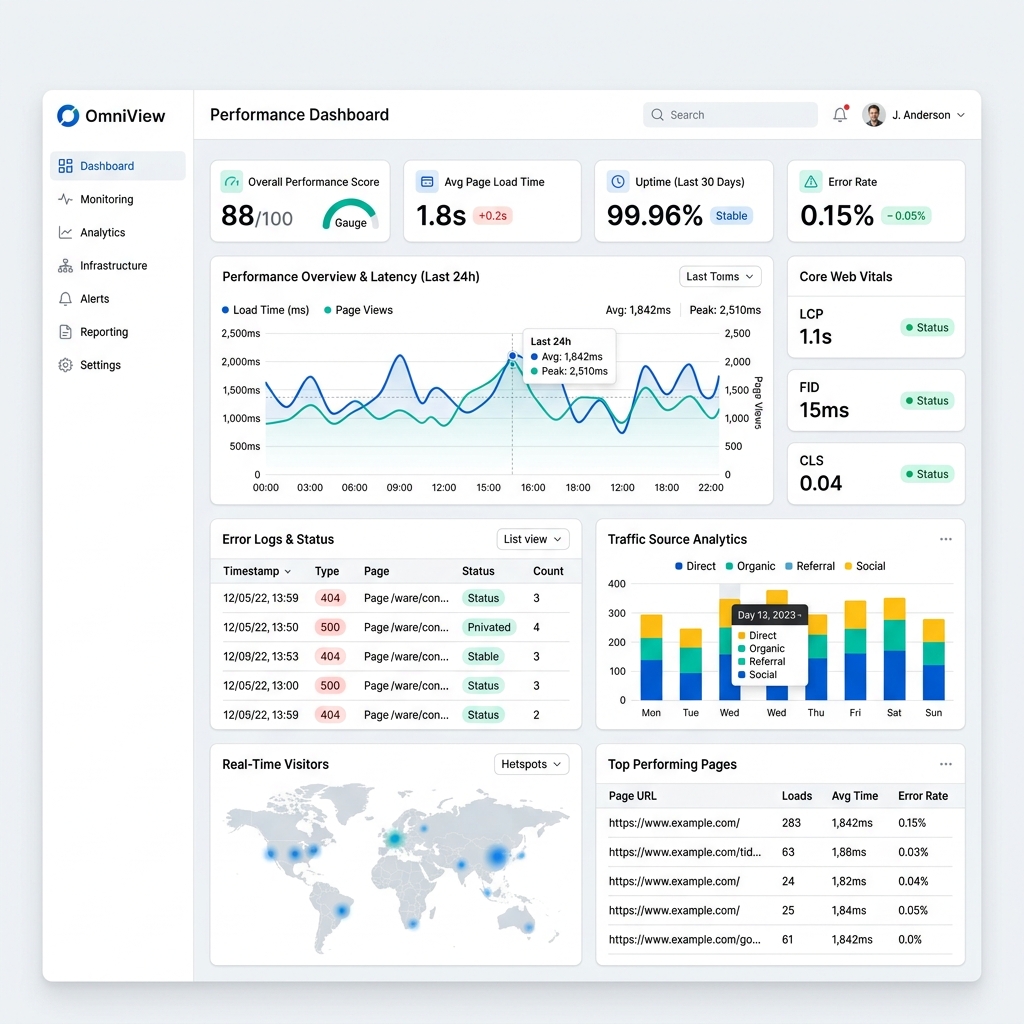Viewport: 1024px width, 1024px height.
Task: Toggle Social series in traffic chart legend
Action: [865, 566]
